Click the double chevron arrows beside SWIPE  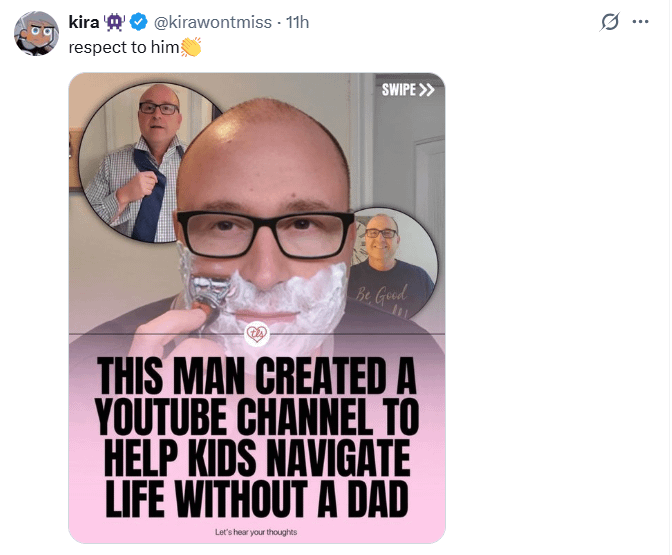coord(427,90)
